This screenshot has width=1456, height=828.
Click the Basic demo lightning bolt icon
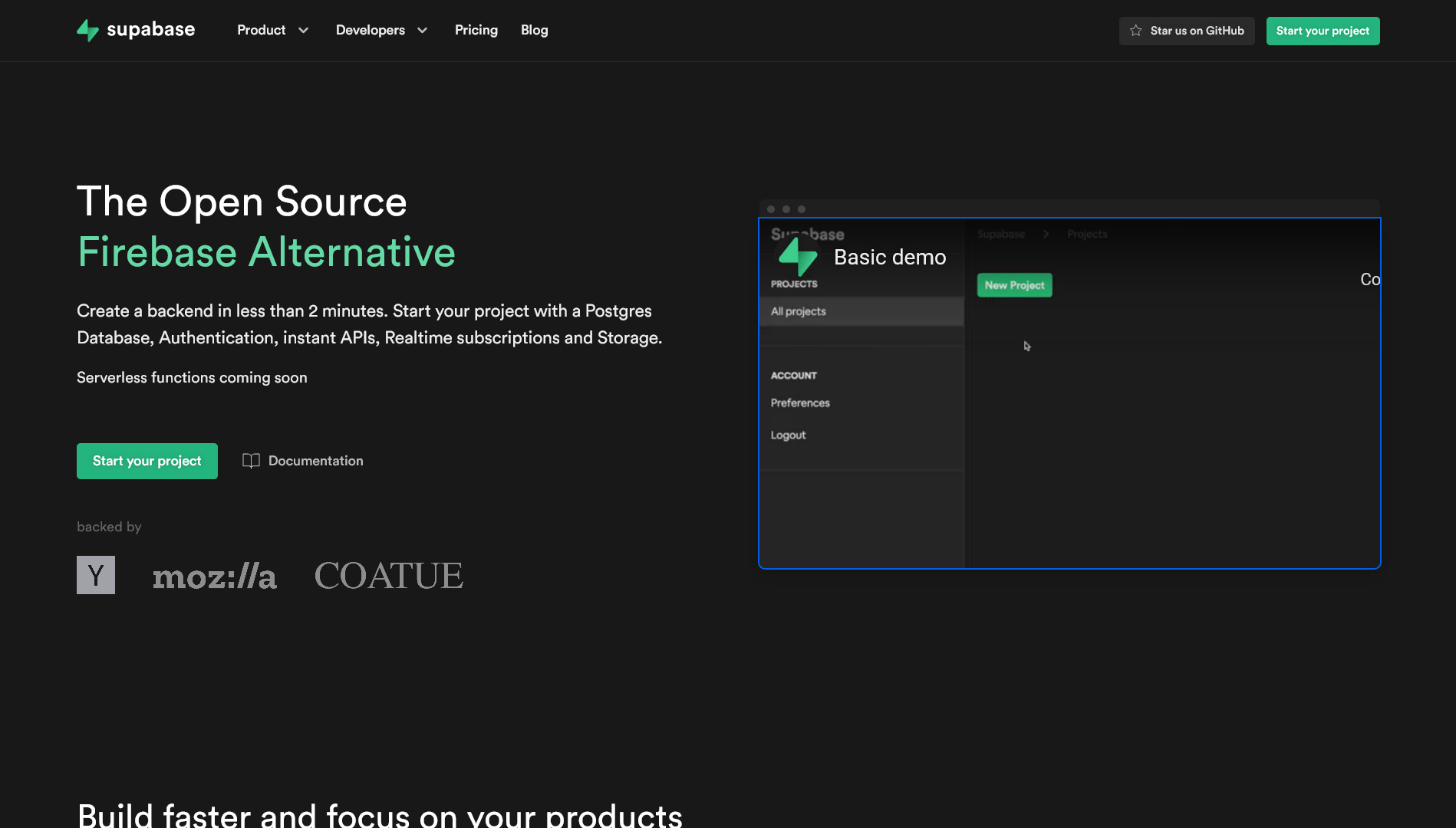click(x=798, y=257)
